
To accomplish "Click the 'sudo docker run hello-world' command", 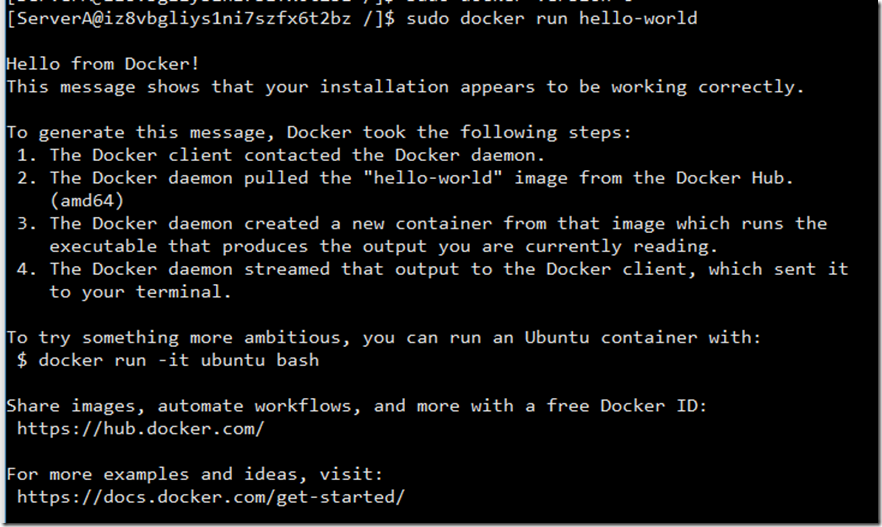I will (552, 19).
